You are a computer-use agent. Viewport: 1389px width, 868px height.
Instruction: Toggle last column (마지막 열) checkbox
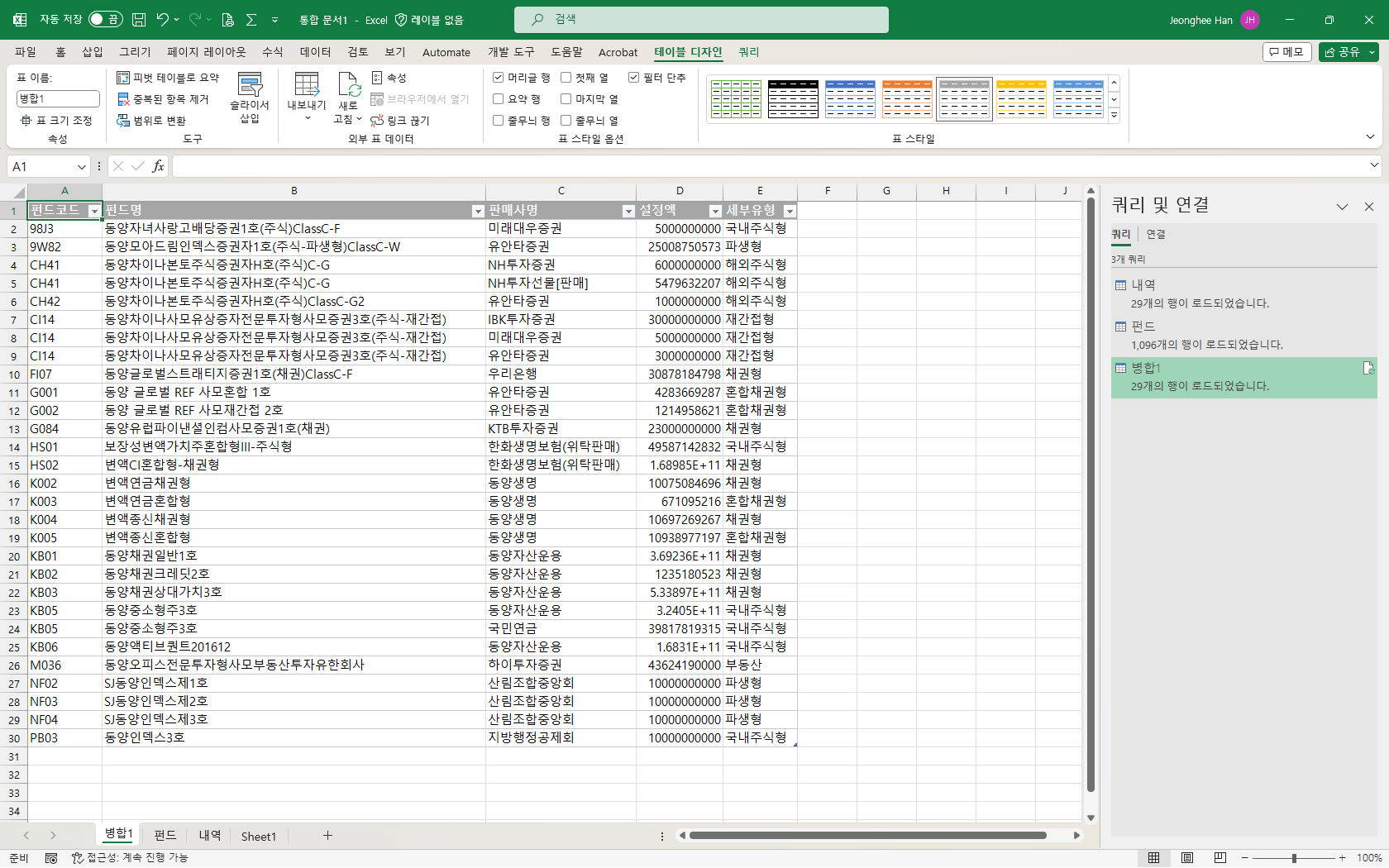click(x=566, y=99)
